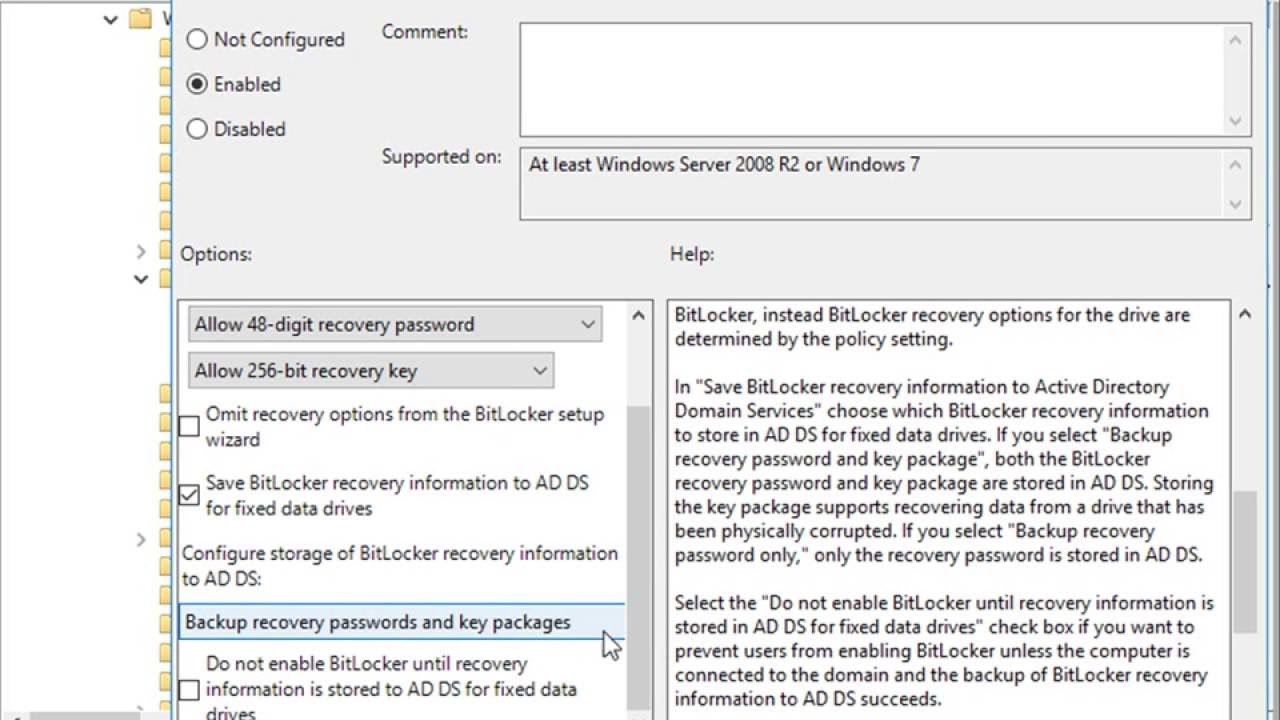
Task: Click the Help: label
Action: 692,254
